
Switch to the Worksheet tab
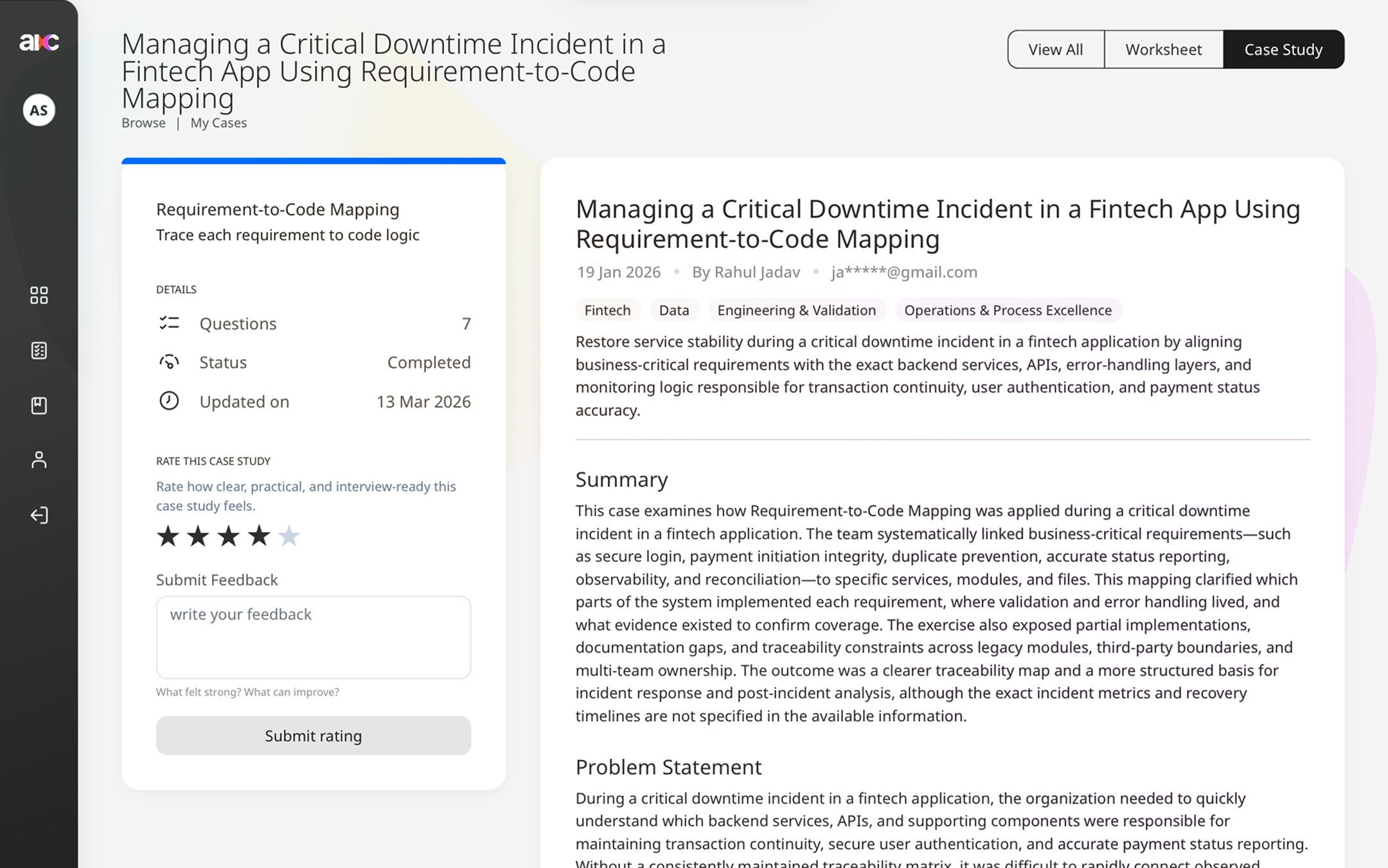coord(1163,49)
